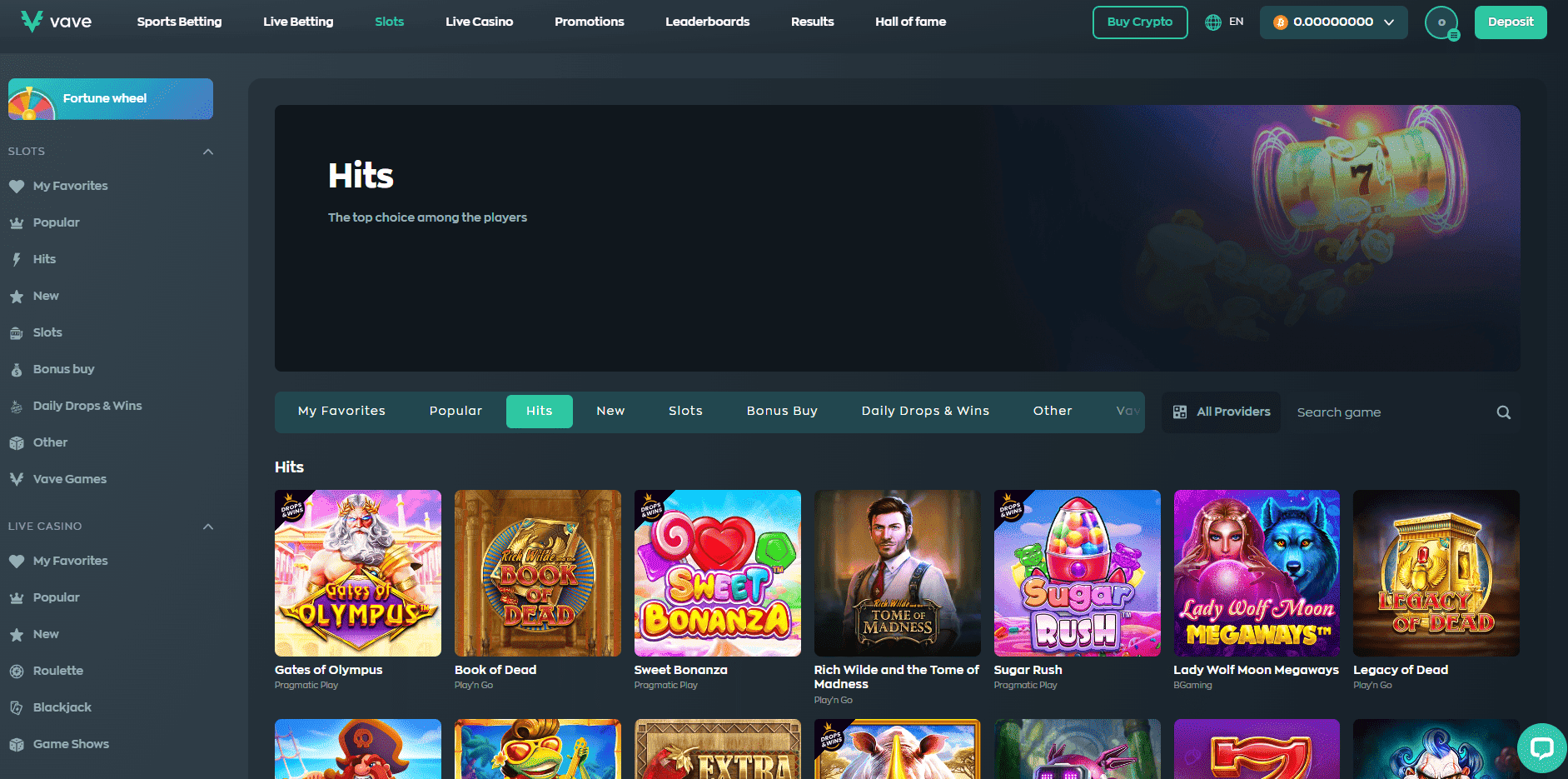Open Gates of Olympus game thumbnail

[358, 573]
